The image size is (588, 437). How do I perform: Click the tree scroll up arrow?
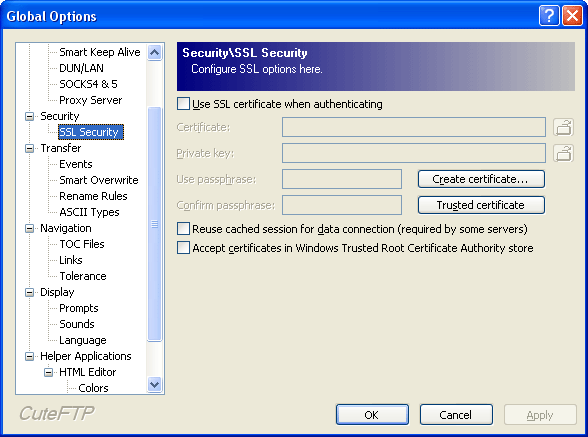pos(154,52)
